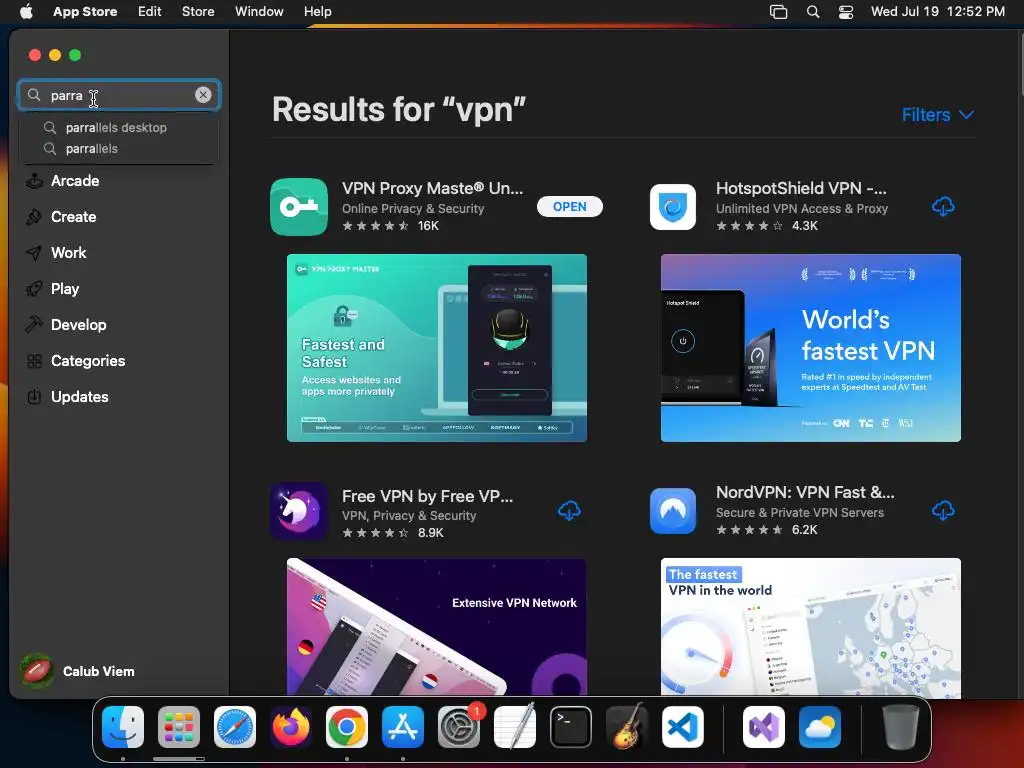Open the VPN Proxy Master app
The height and width of the screenshot is (768, 1024).
(569, 206)
